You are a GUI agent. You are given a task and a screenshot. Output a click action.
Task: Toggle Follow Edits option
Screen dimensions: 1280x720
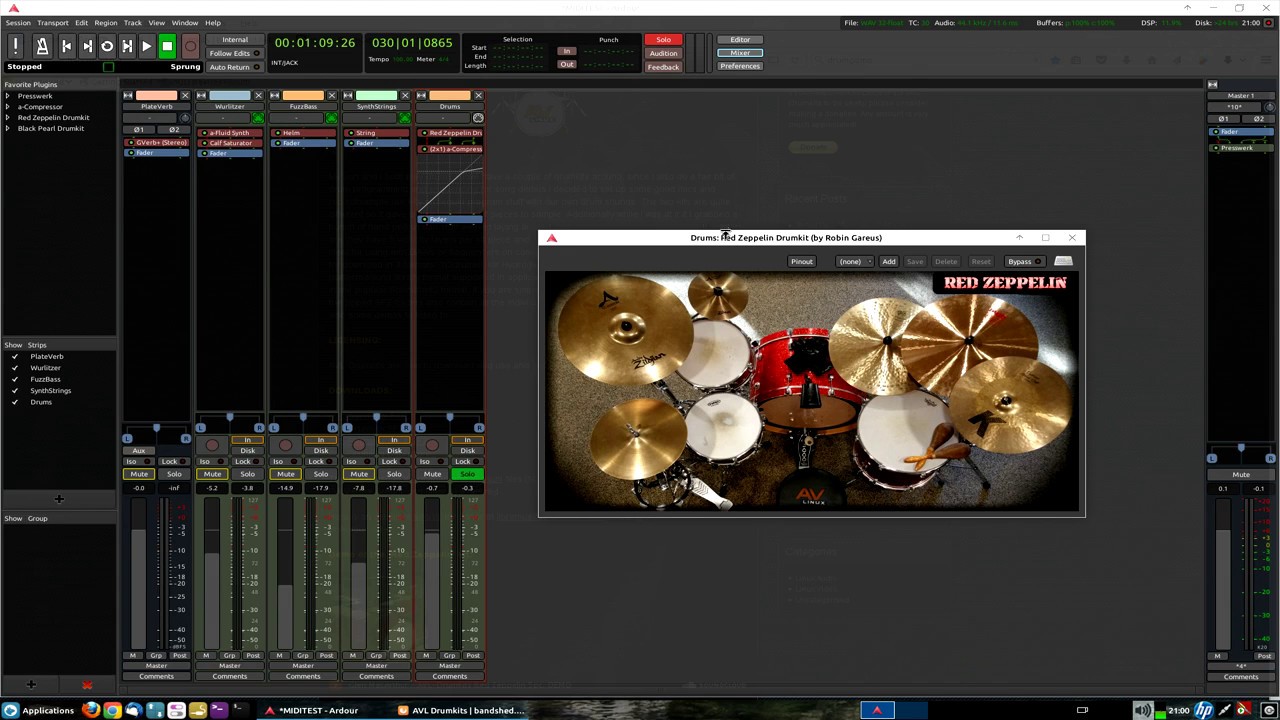234,53
